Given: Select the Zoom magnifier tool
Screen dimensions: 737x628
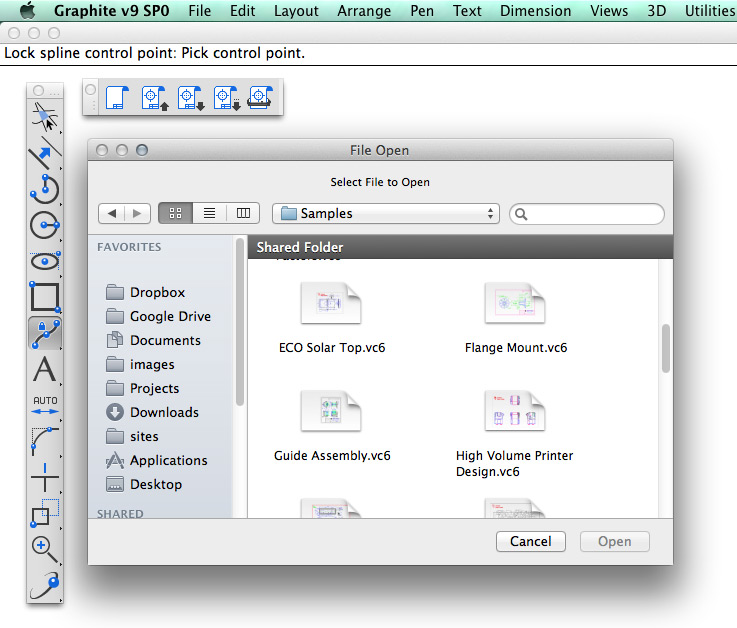Looking at the screenshot, I should point(45,549).
